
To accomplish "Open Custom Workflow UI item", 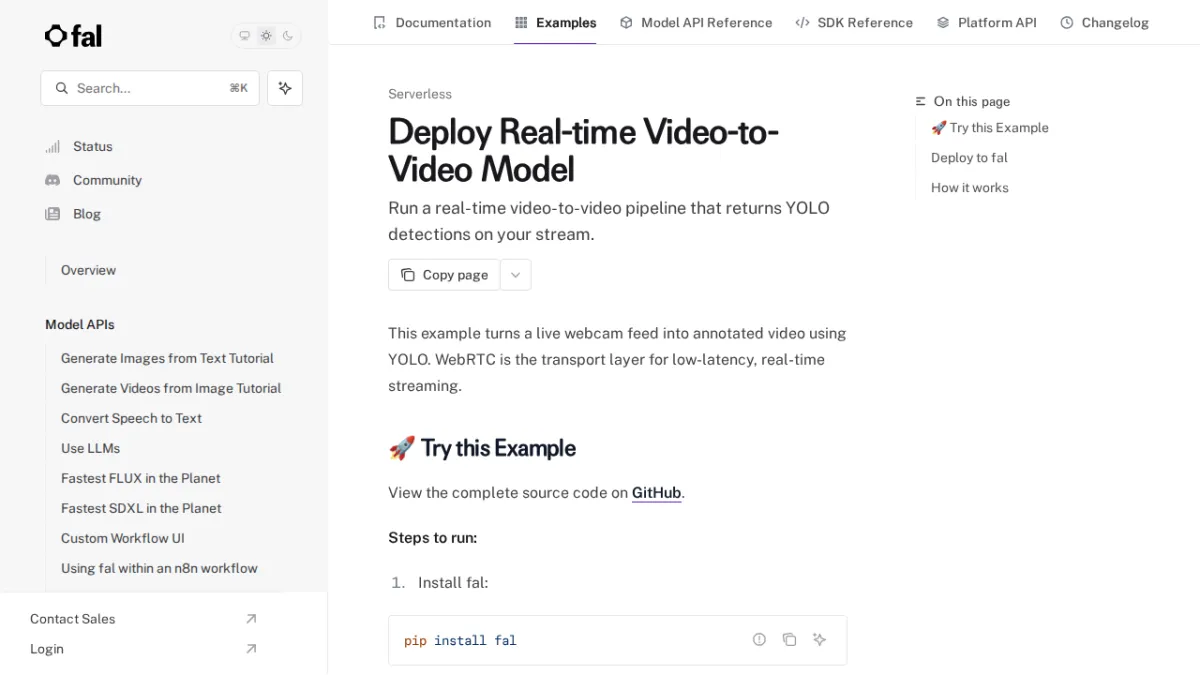I will [x=123, y=538].
